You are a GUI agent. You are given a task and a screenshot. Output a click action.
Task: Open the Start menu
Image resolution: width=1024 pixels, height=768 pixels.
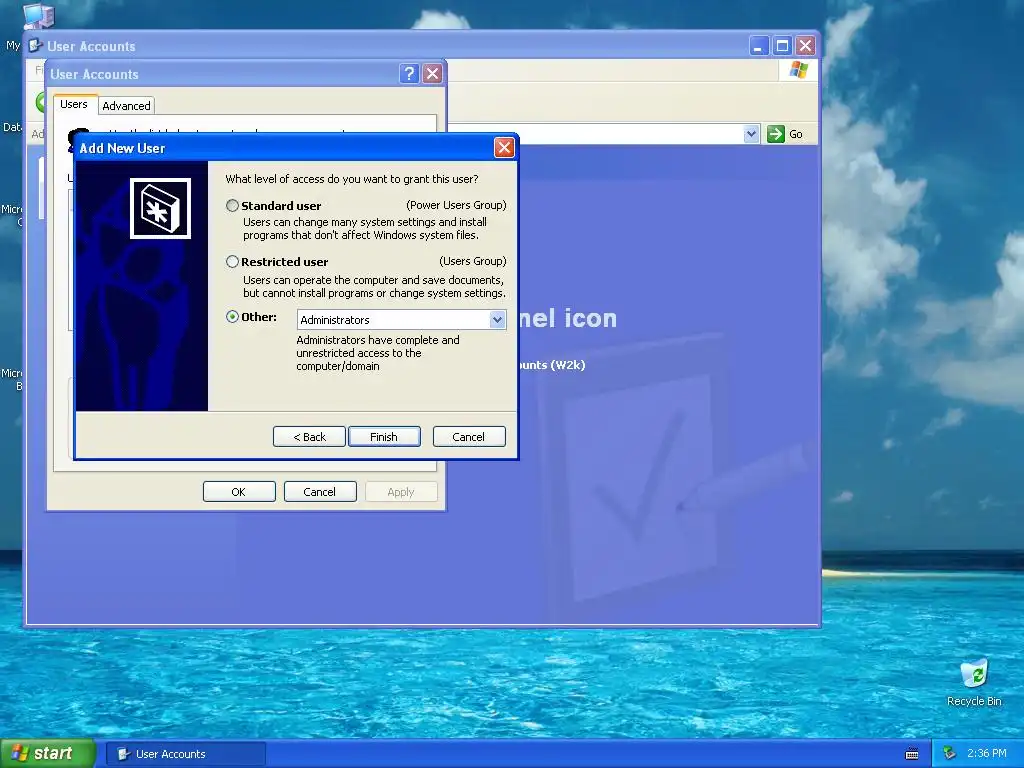[x=48, y=753]
